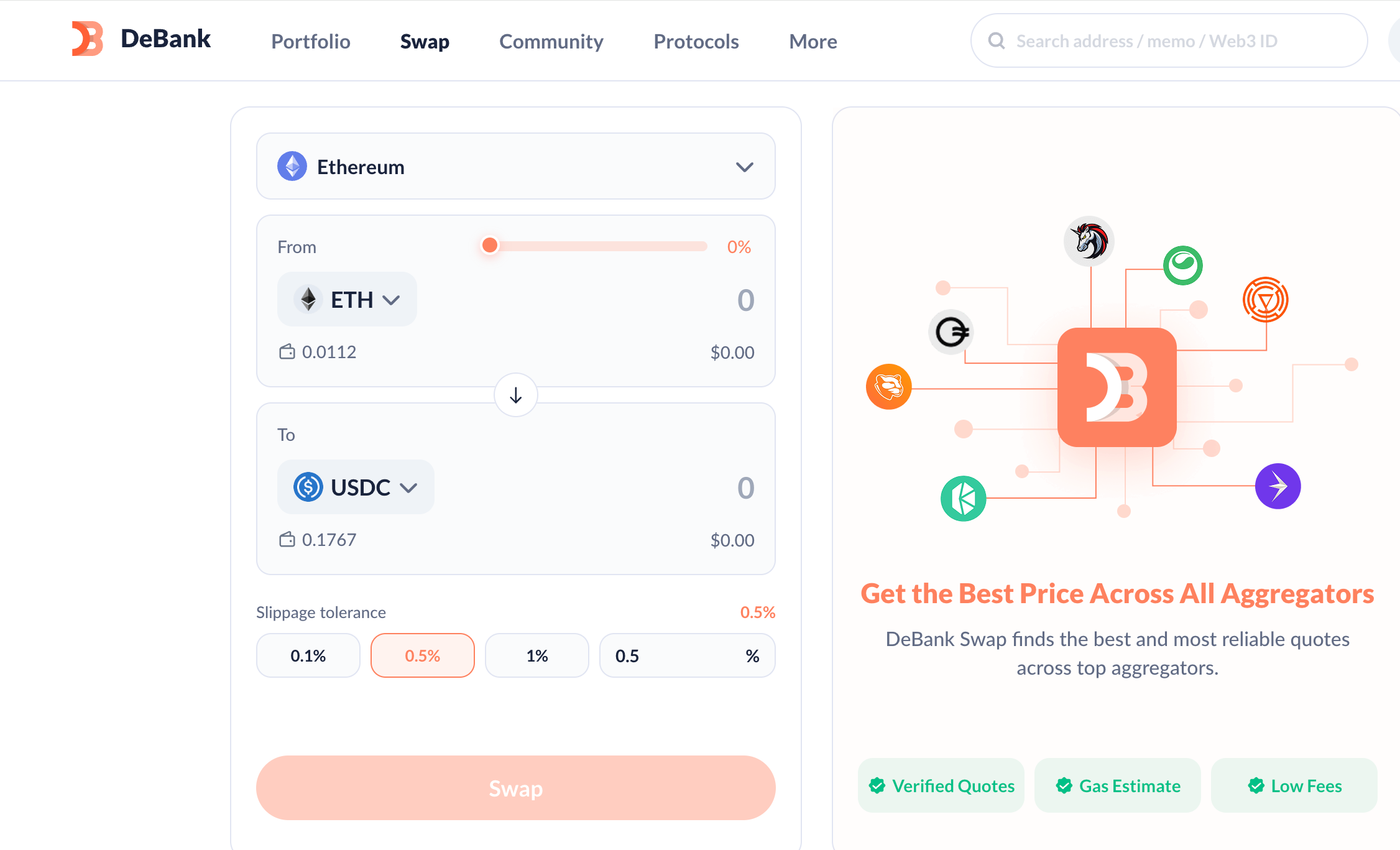Select 0.1% slippage tolerance
The width and height of the screenshot is (1400, 850).
pos(308,655)
